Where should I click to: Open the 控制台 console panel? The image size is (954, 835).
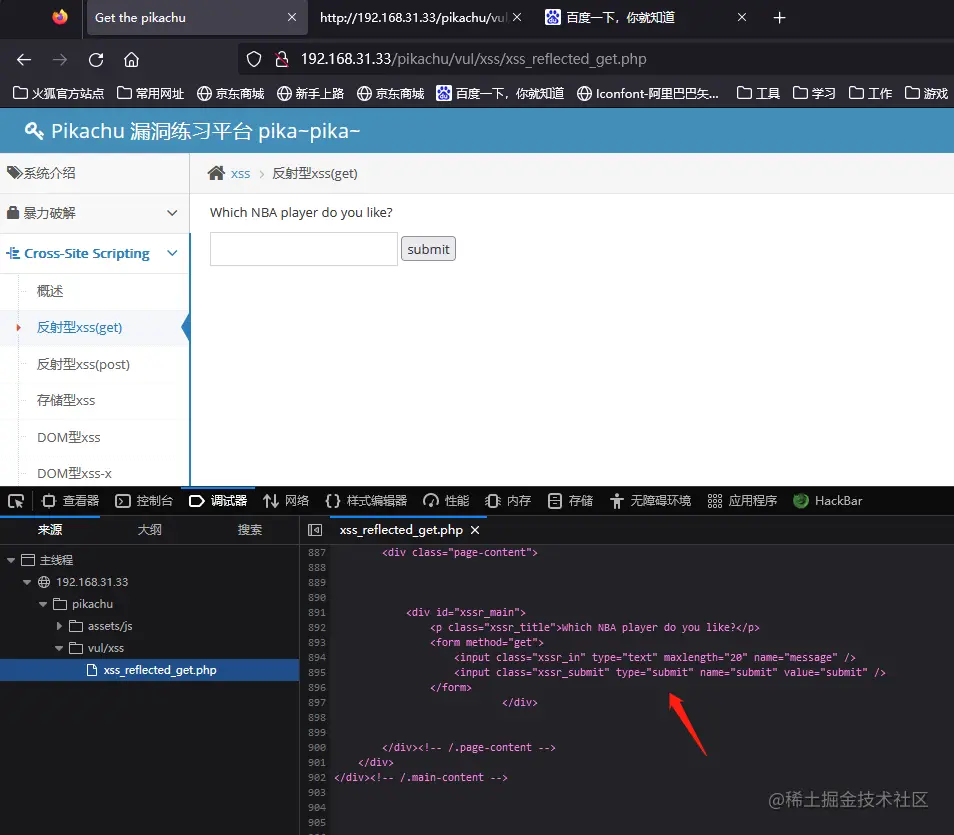[144, 501]
